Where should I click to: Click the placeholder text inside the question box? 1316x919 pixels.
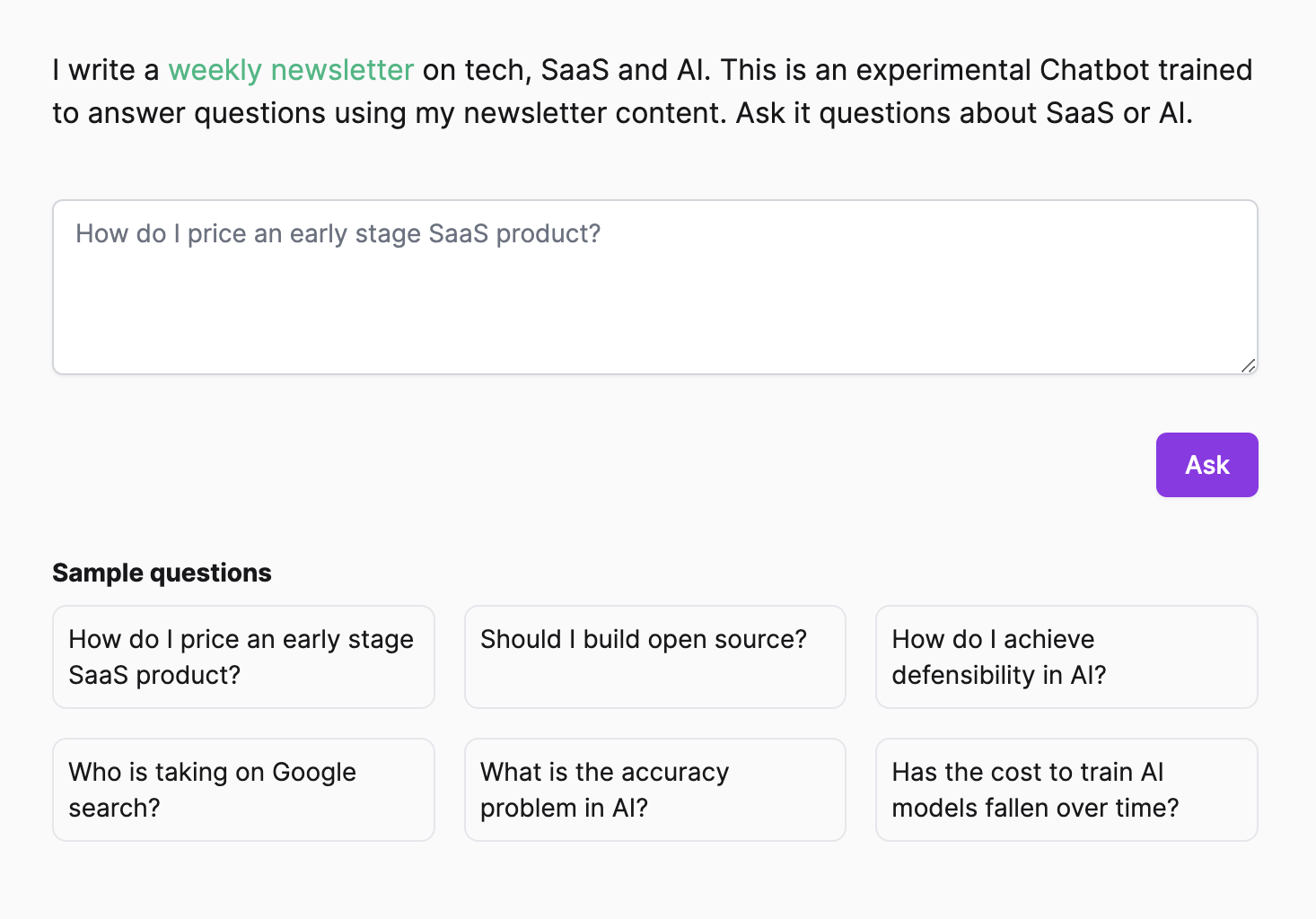(x=338, y=234)
